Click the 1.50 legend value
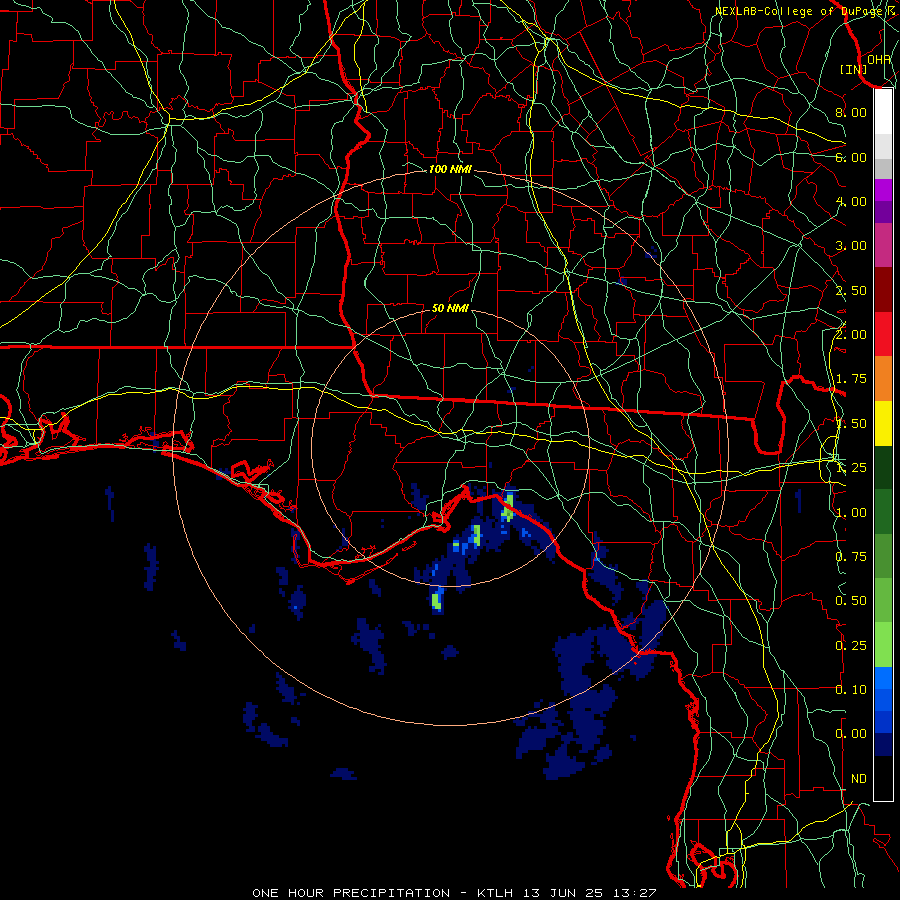This screenshot has width=900, height=900. 851,424
